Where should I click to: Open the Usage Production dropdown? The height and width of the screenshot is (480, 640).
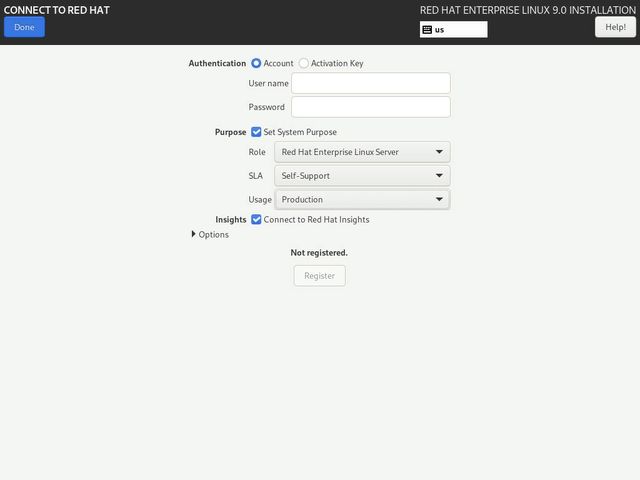click(x=362, y=199)
